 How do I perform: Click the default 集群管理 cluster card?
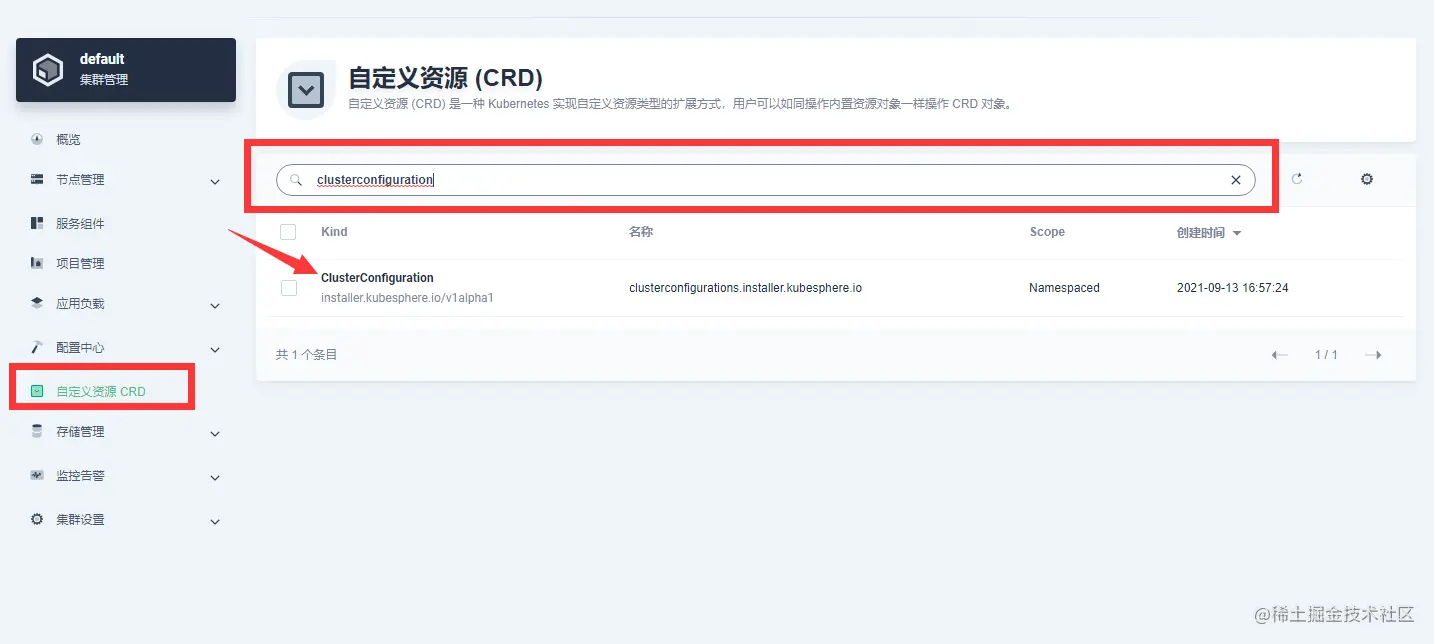(126, 70)
